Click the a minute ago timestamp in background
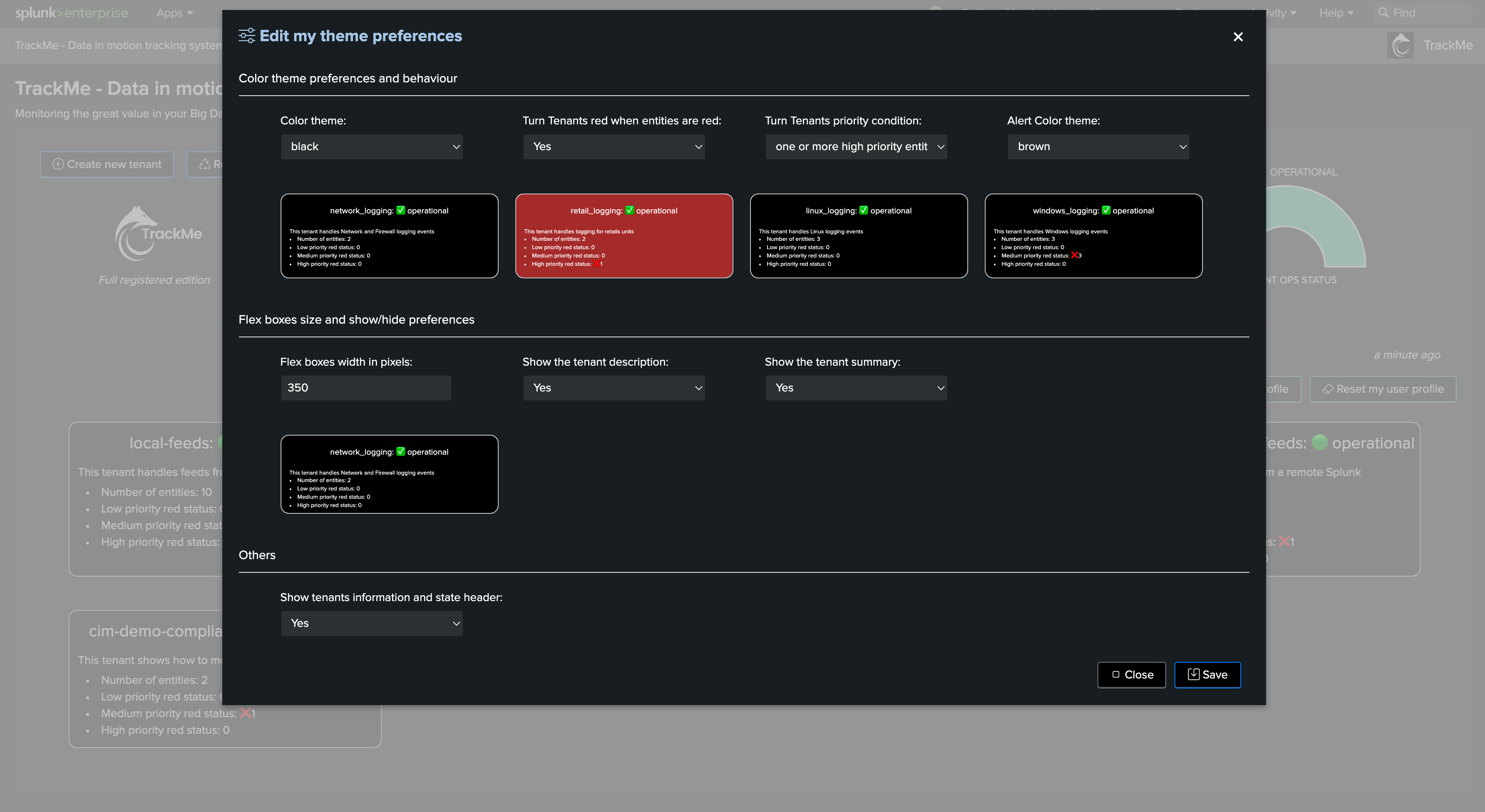The image size is (1485, 812). (1407, 355)
